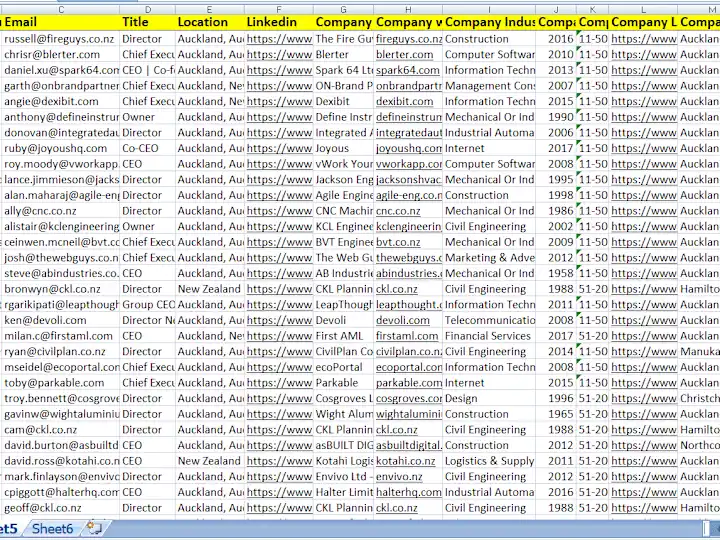
Task: Select email cell cam@ckl.co.nz
Action: point(61,429)
